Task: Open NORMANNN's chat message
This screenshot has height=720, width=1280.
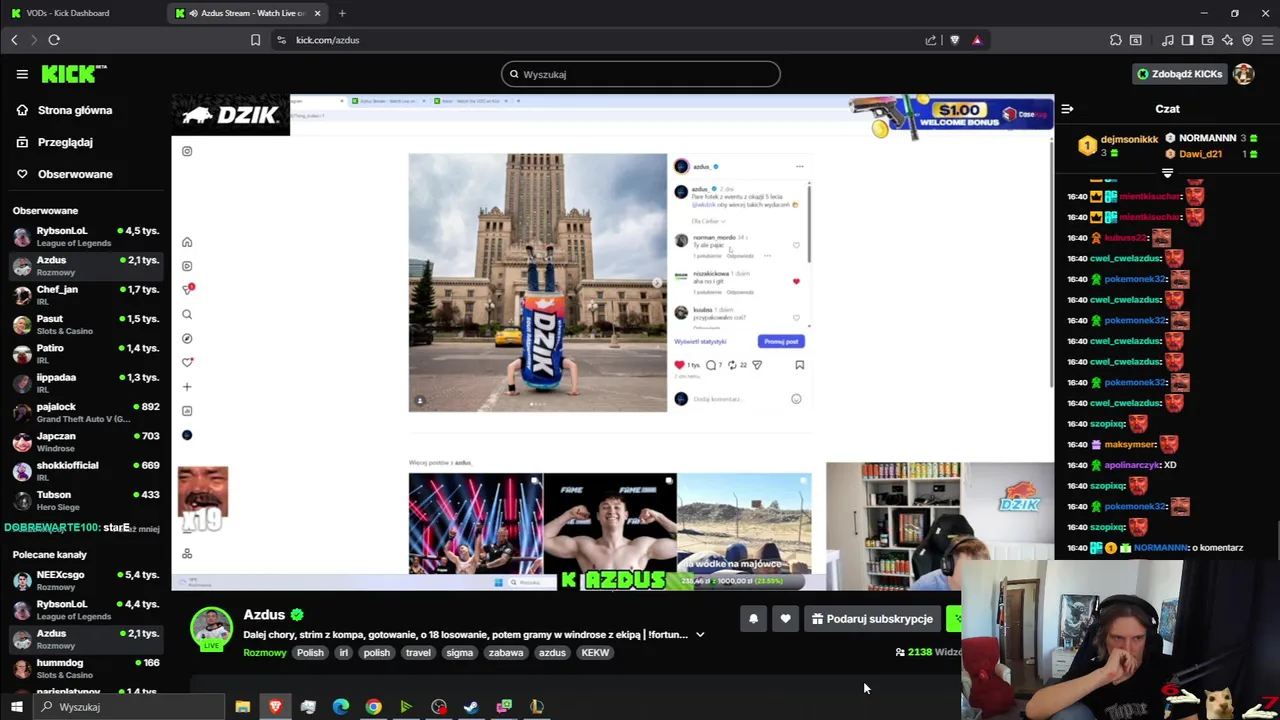Action: pyautogui.click(x=1155, y=548)
